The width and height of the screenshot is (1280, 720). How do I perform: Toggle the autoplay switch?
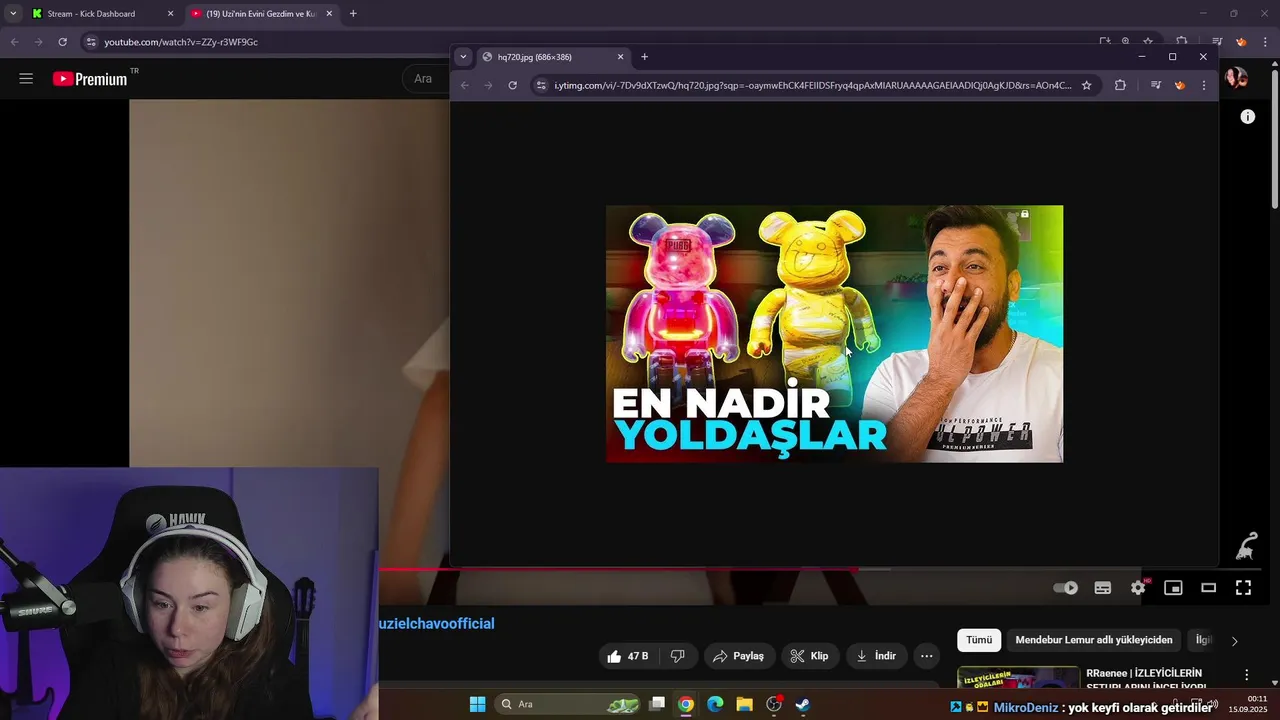(x=1066, y=588)
